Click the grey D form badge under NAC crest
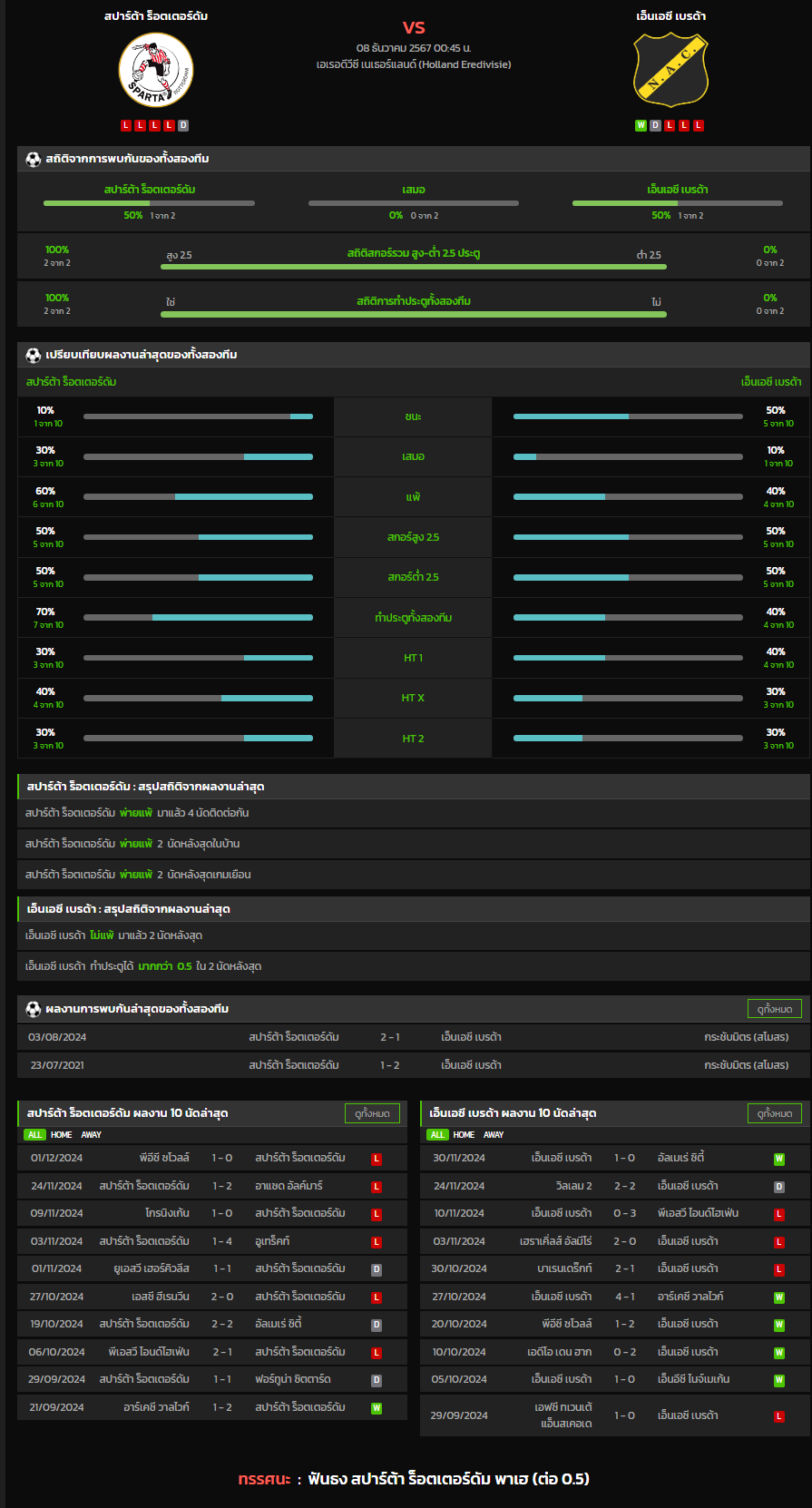Image resolution: width=812 pixels, height=1508 pixels. point(655,126)
